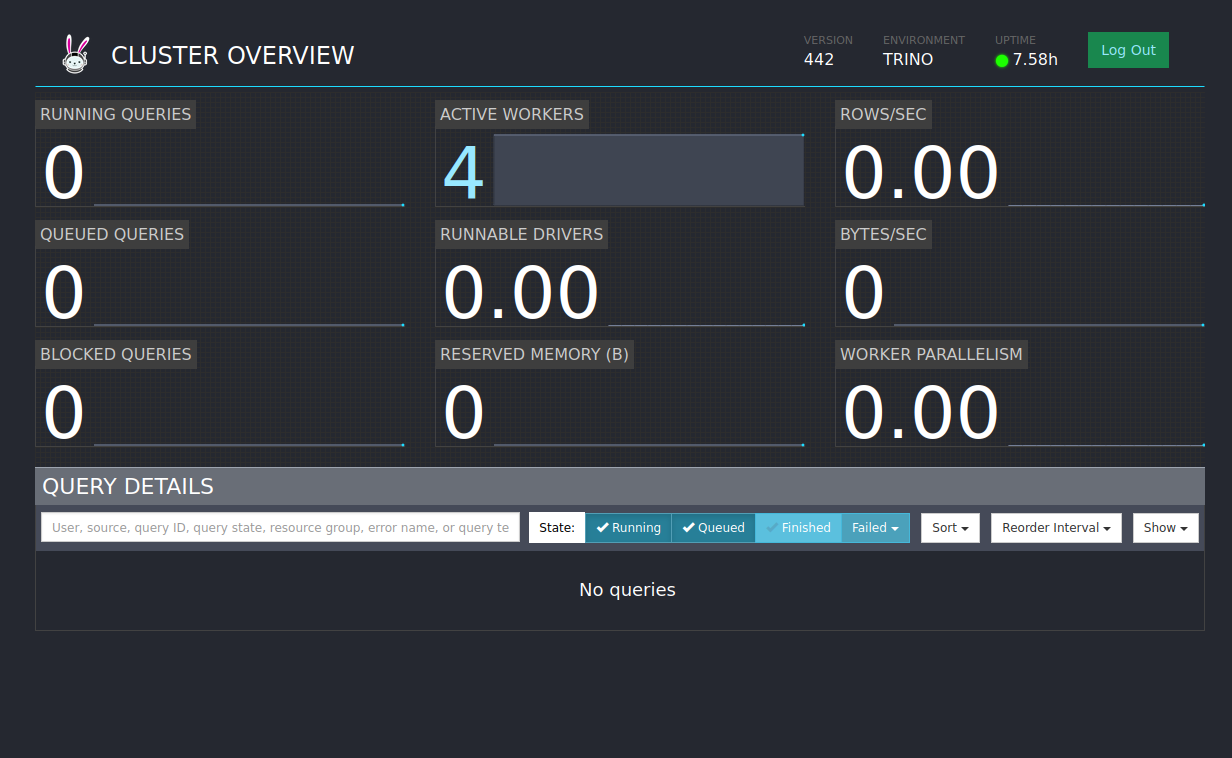Click the green uptime status indicator
The width and height of the screenshot is (1232, 758).
click(1001, 60)
